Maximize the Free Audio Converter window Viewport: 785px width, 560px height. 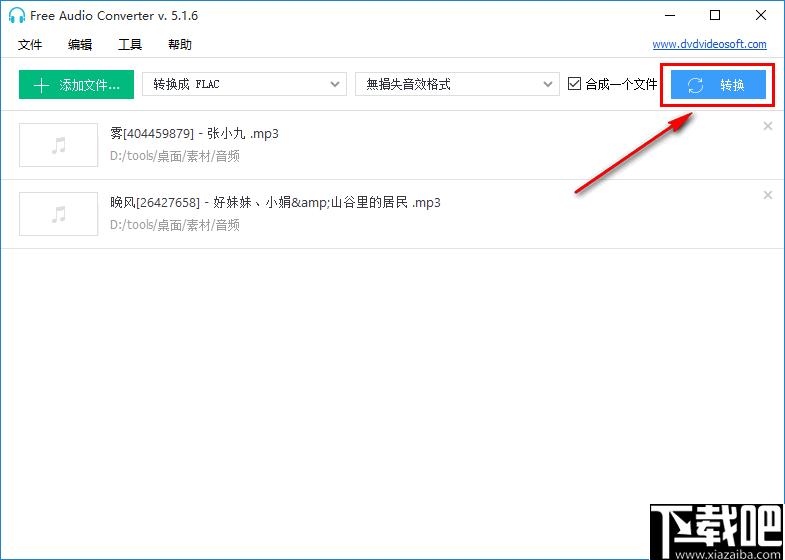[x=715, y=16]
